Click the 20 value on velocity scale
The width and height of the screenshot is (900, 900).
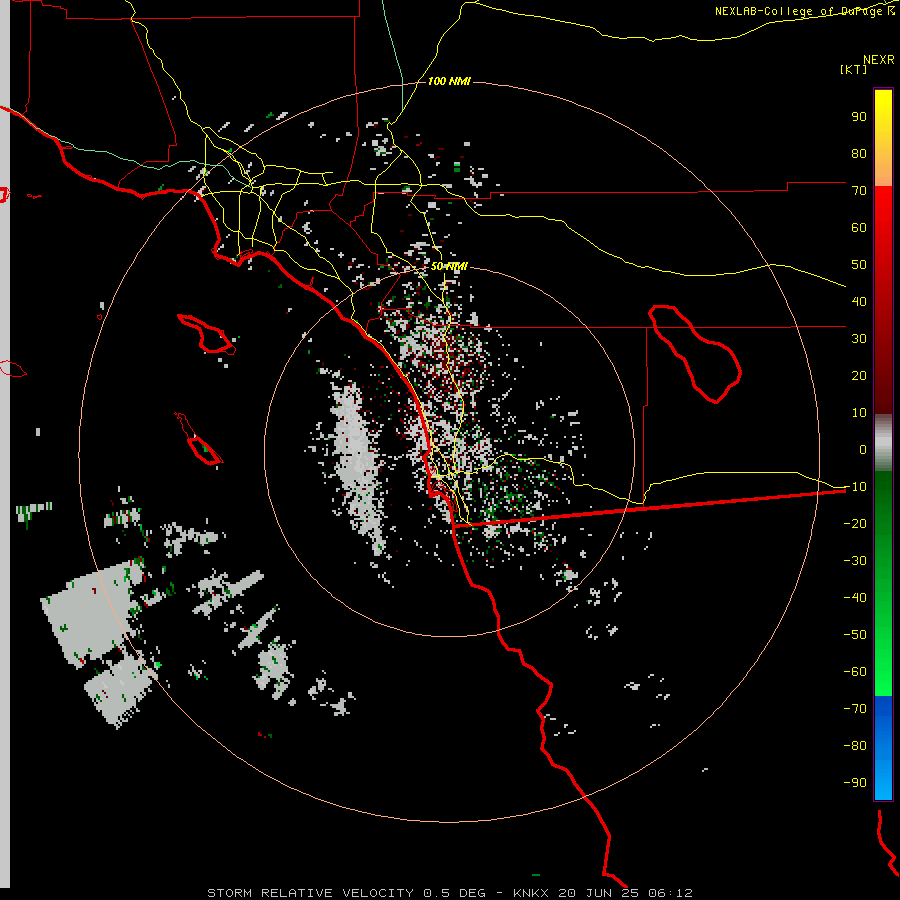click(859, 375)
